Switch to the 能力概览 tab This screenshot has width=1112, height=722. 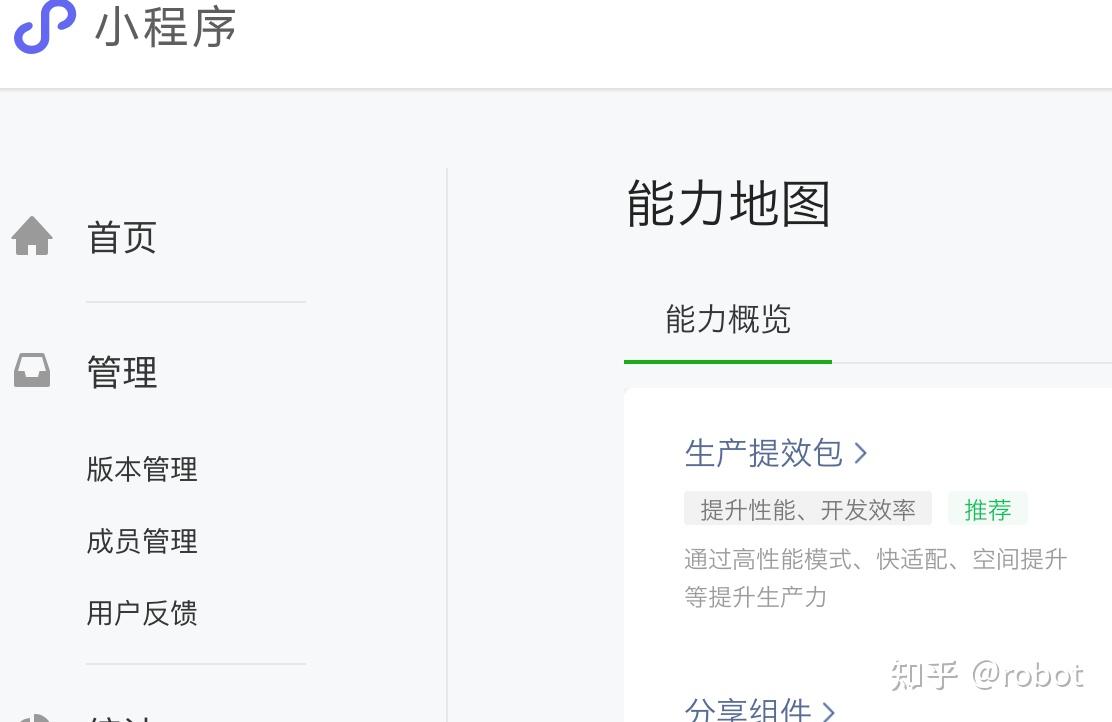(x=728, y=320)
